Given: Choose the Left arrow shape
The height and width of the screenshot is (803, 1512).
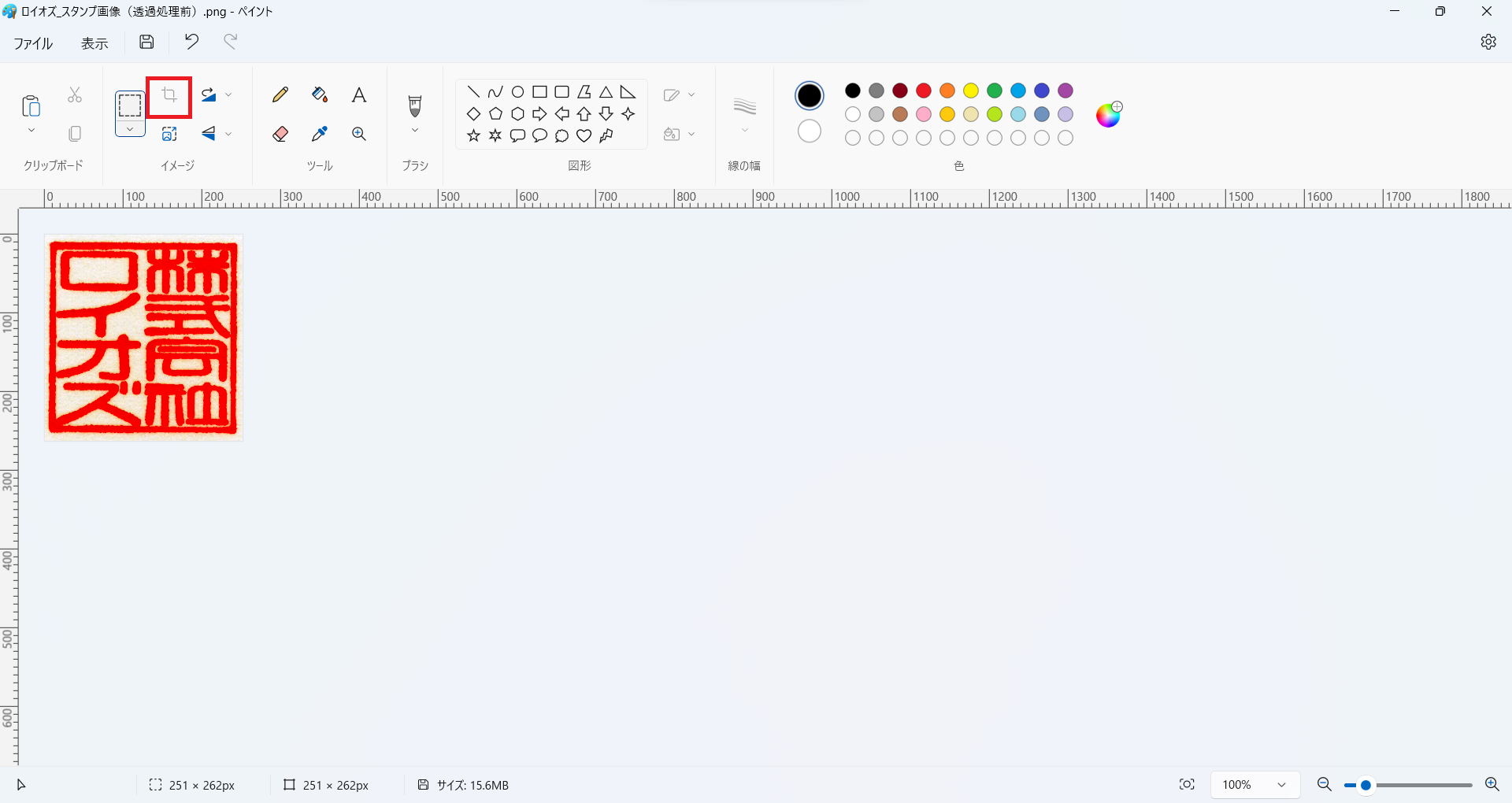Looking at the screenshot, I should pyautogui.click(x=561, y=114).
